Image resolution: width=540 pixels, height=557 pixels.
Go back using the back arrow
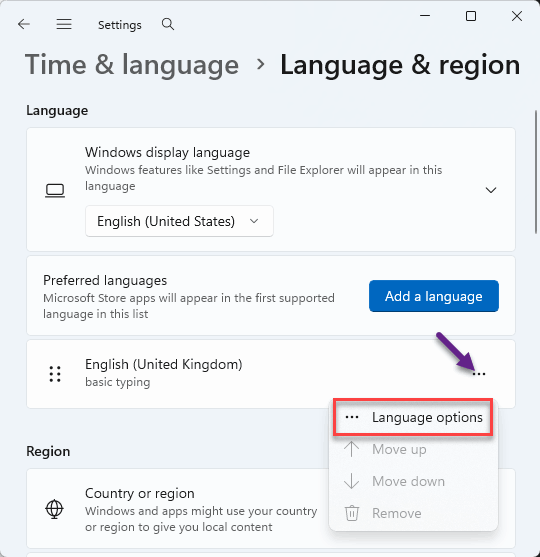click(x=24, y=24)
